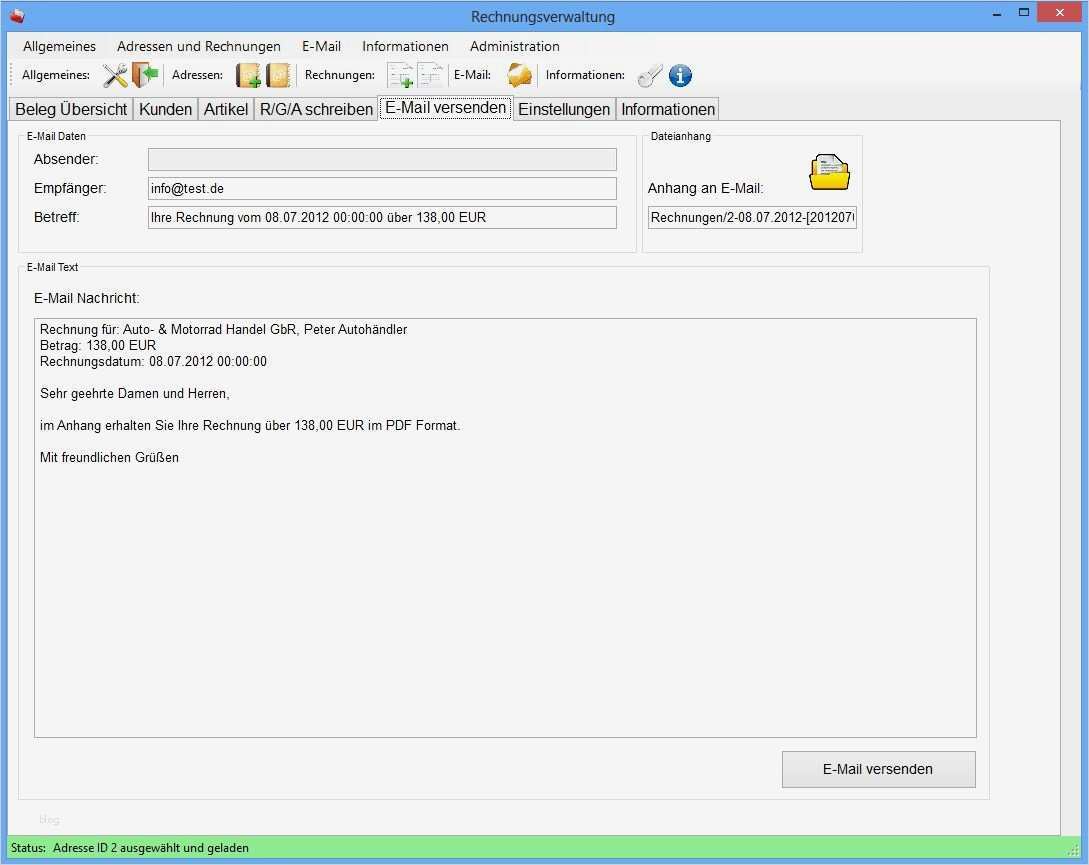Click the yellow attachment folder icon

coord(828,170)
